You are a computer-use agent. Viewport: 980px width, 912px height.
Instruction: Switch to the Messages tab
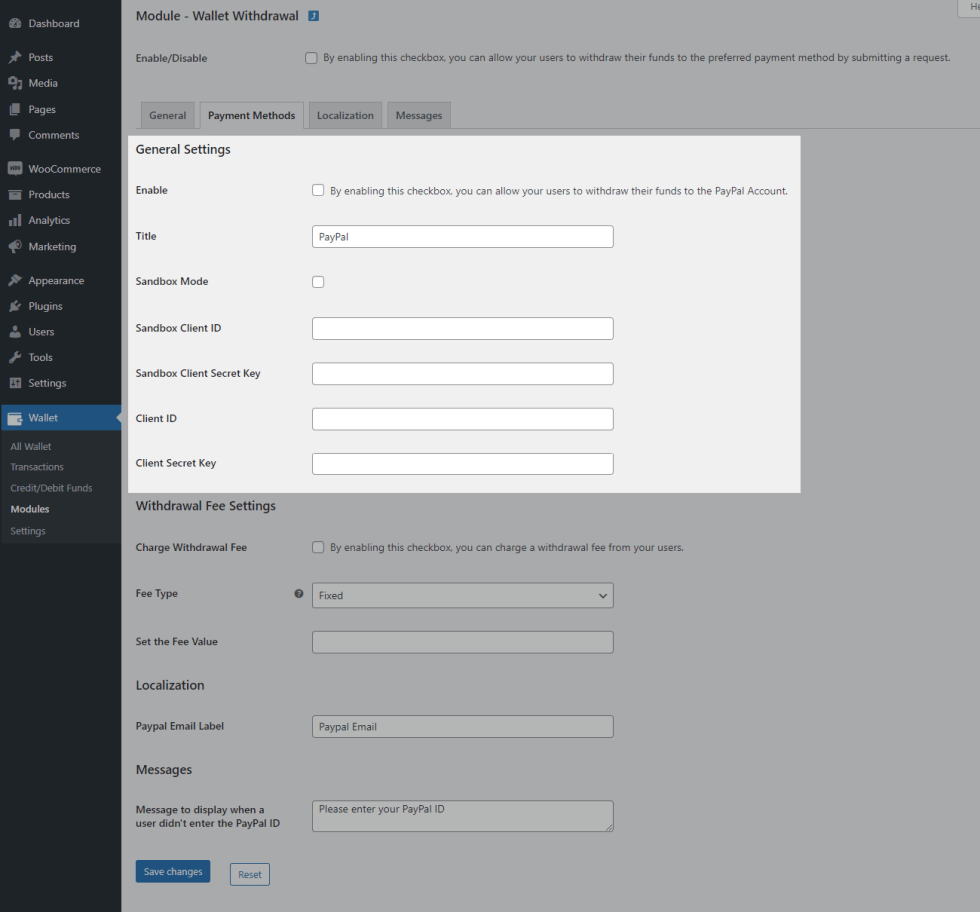418,116
